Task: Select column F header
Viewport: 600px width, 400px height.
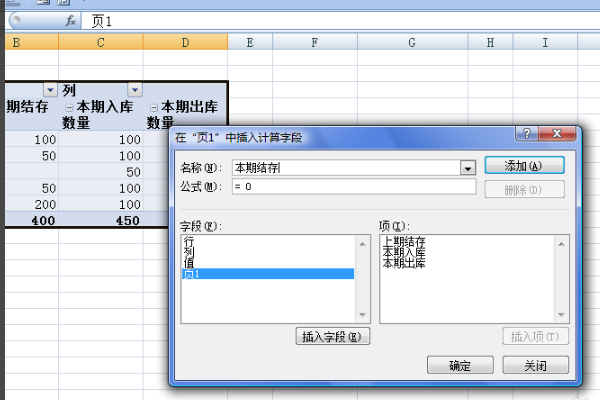Action: coord(315,42)
